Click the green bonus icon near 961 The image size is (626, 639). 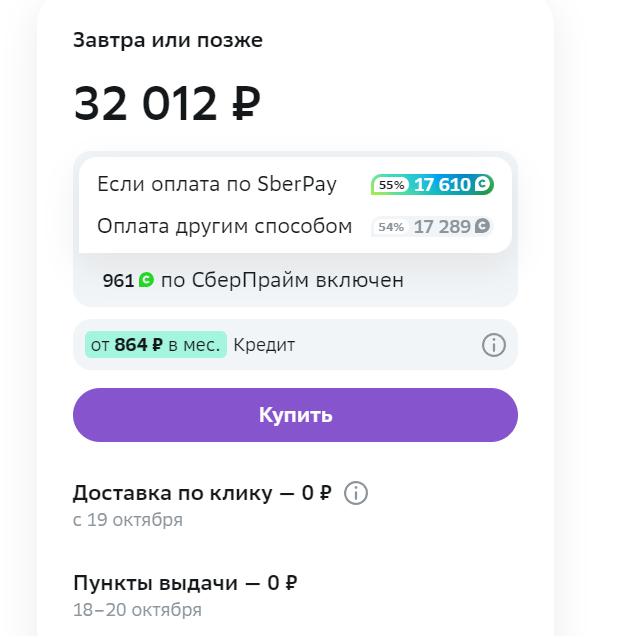[x=146, y=280]
